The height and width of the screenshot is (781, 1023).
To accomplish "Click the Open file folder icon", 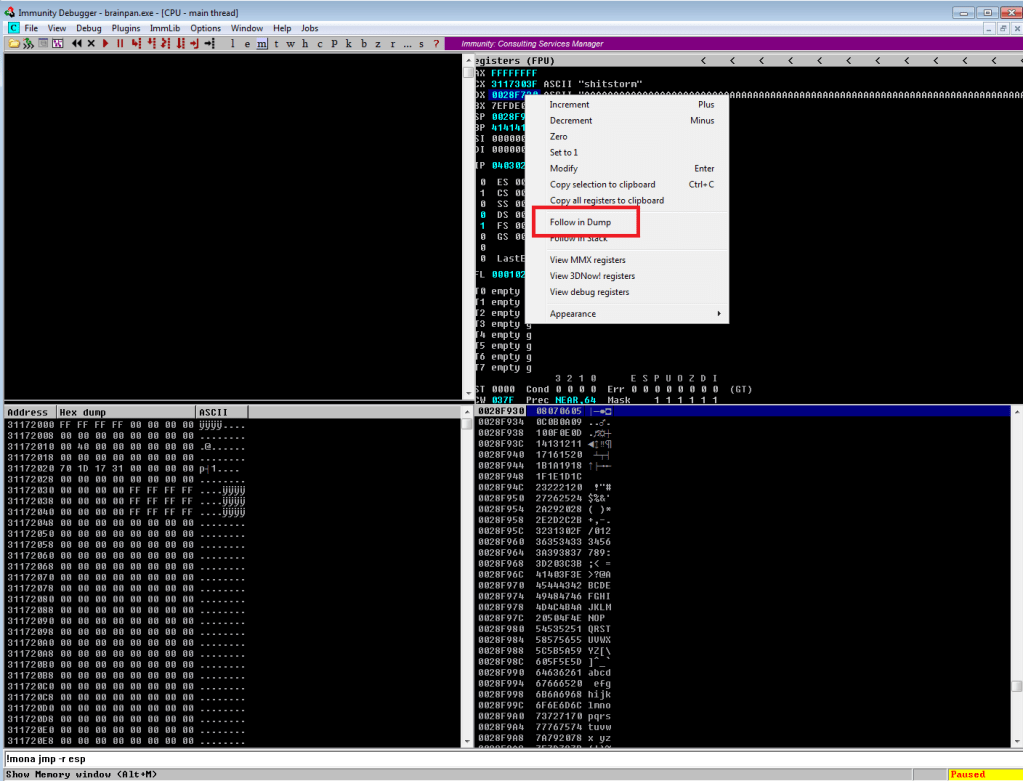I will [14, 44].
